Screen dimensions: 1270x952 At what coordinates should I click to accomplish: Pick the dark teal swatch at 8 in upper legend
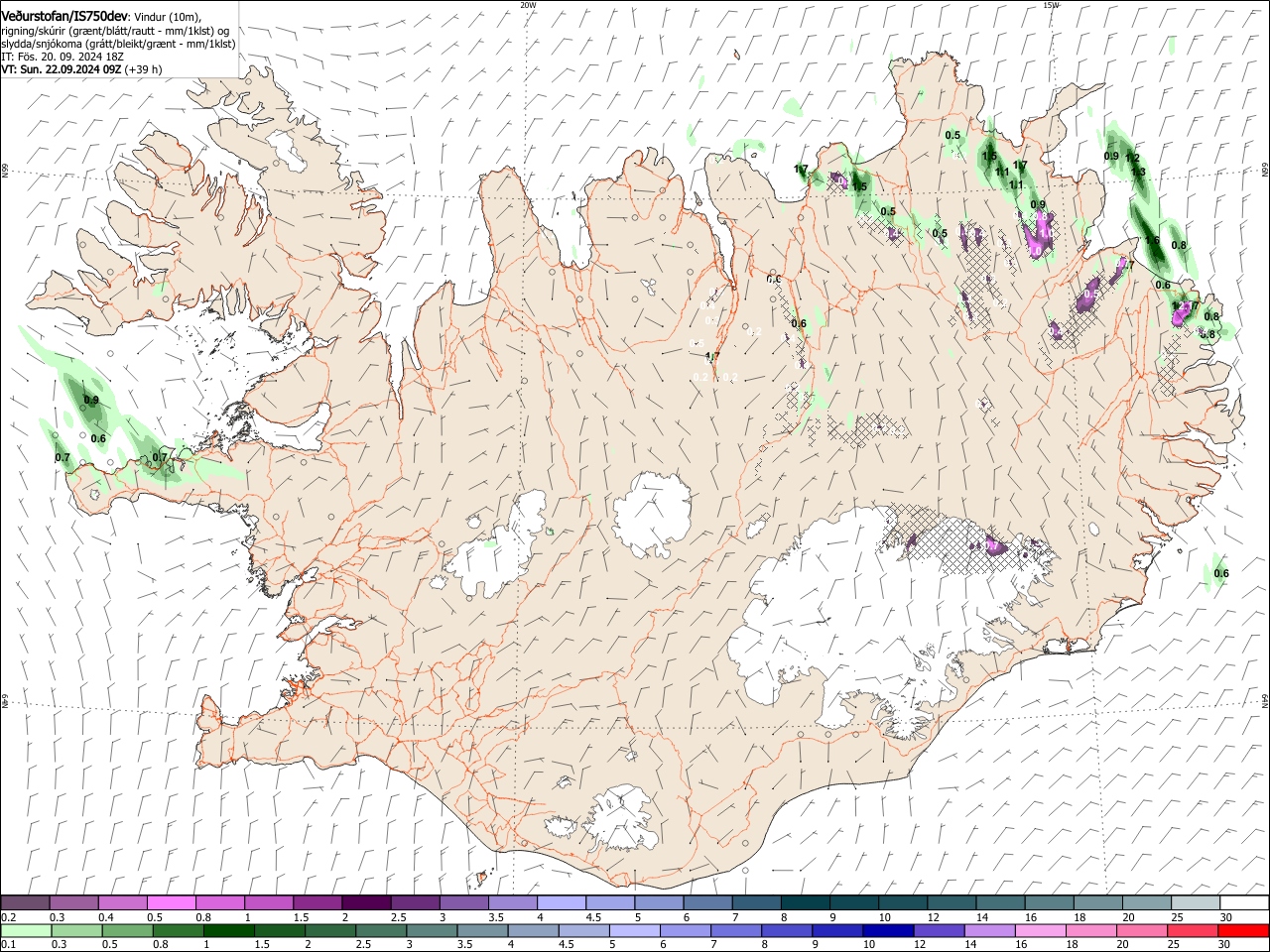coord(806,903)
